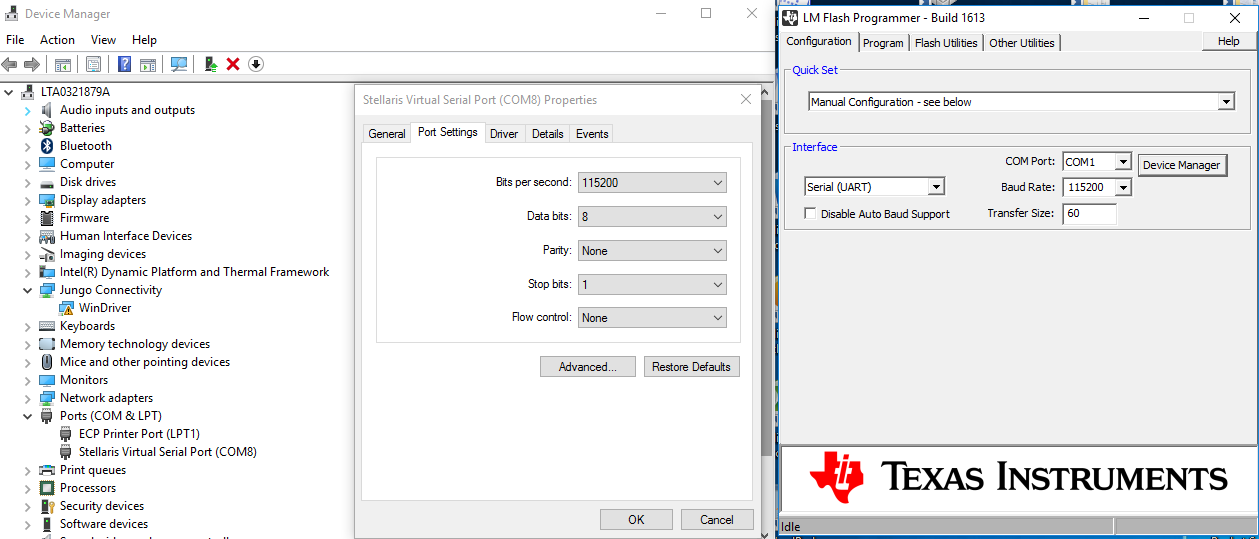
Task: Select Human Interface Devices tree item
Action: point(126,236)
